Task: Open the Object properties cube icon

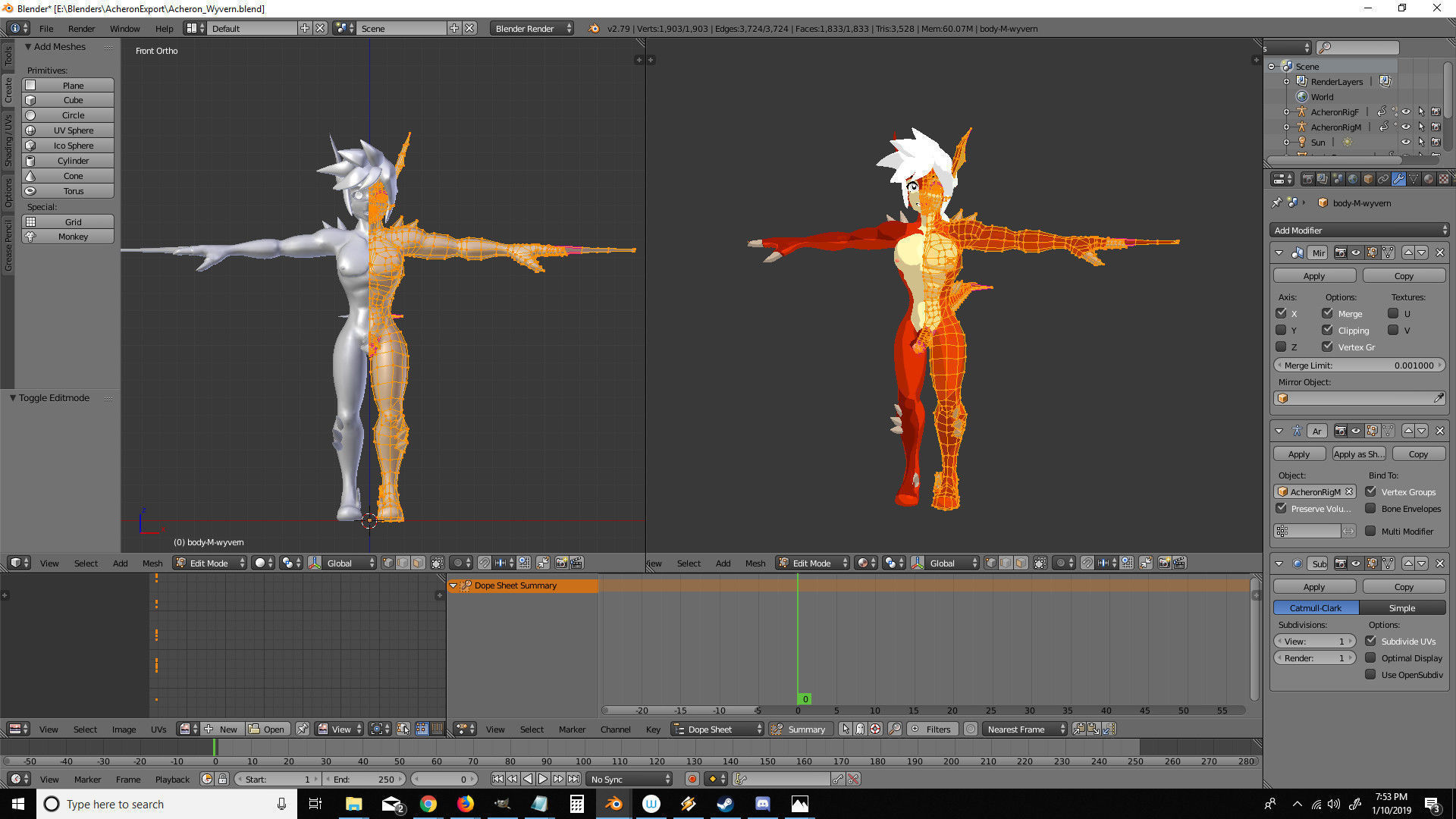Action: pos(1368,179)
